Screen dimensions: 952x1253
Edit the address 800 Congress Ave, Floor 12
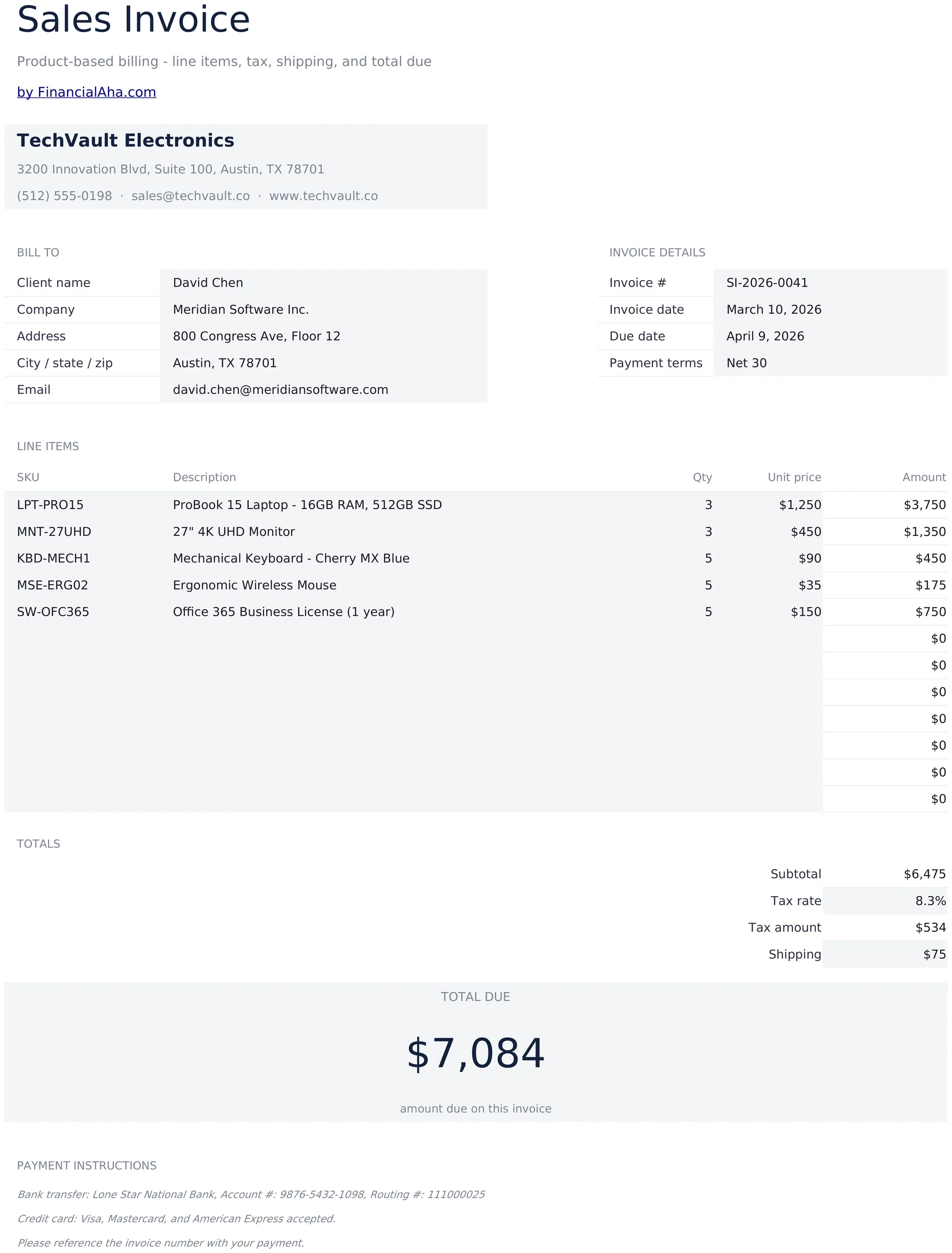point(324,336)
